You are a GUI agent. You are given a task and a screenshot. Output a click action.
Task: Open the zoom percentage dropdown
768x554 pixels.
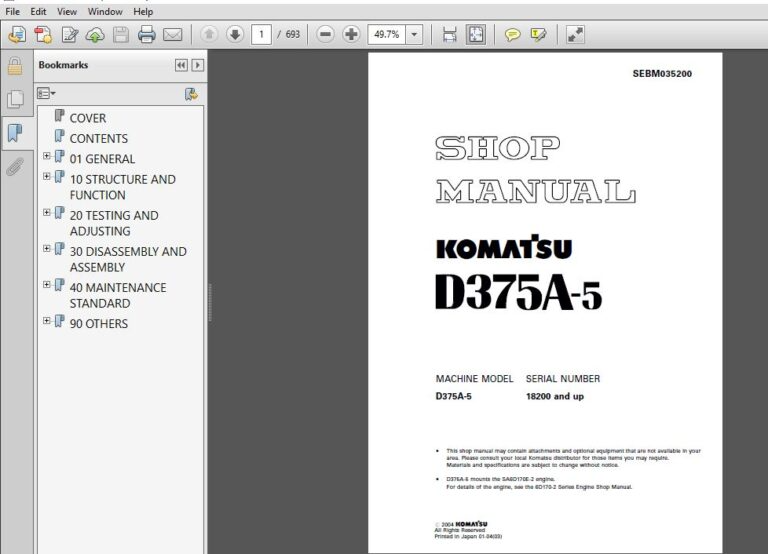pyautogui.click(x=415, y=35)
